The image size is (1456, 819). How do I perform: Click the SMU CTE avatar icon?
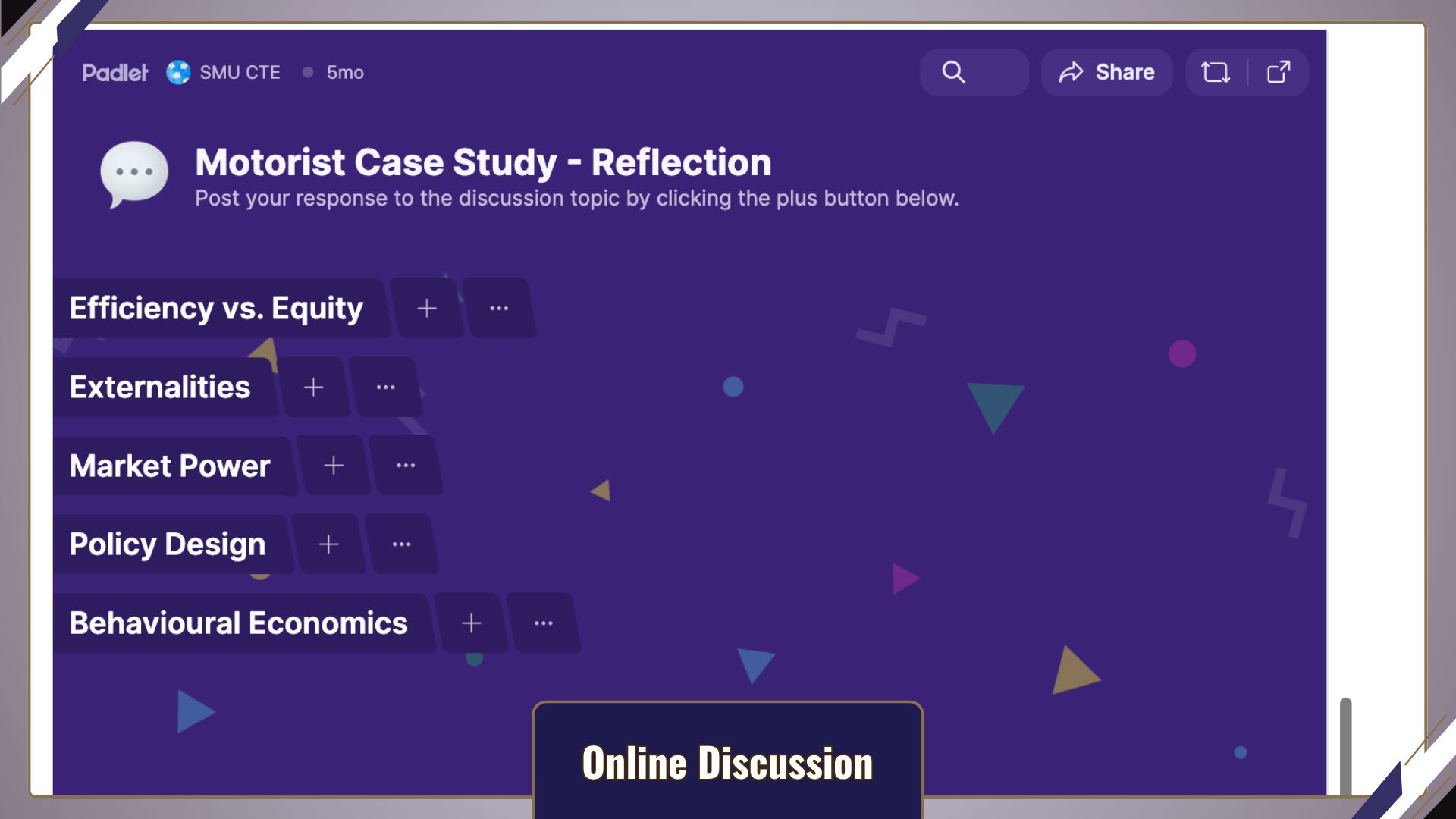(x=178, y=73)
